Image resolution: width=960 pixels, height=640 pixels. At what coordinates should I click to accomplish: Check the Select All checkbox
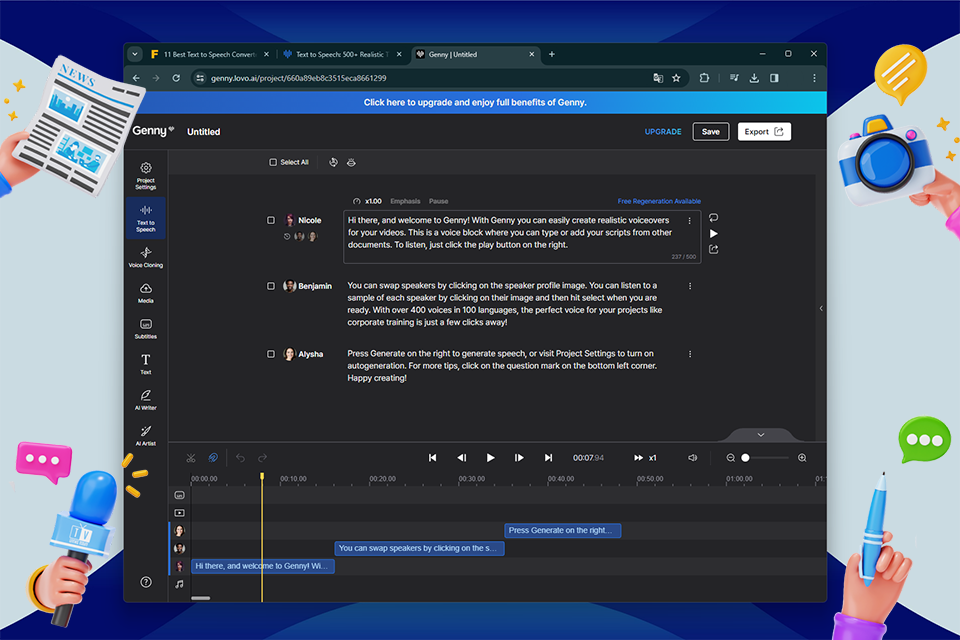[x=273, y=162]
